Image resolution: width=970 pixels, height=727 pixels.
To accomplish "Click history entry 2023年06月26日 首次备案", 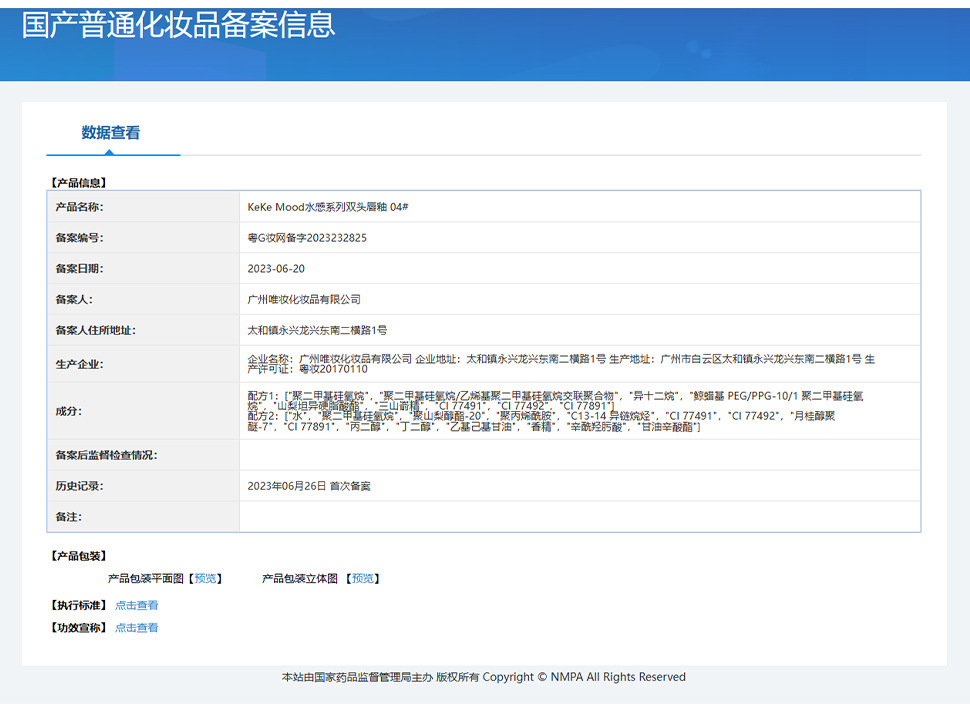I will coord(309,486).
